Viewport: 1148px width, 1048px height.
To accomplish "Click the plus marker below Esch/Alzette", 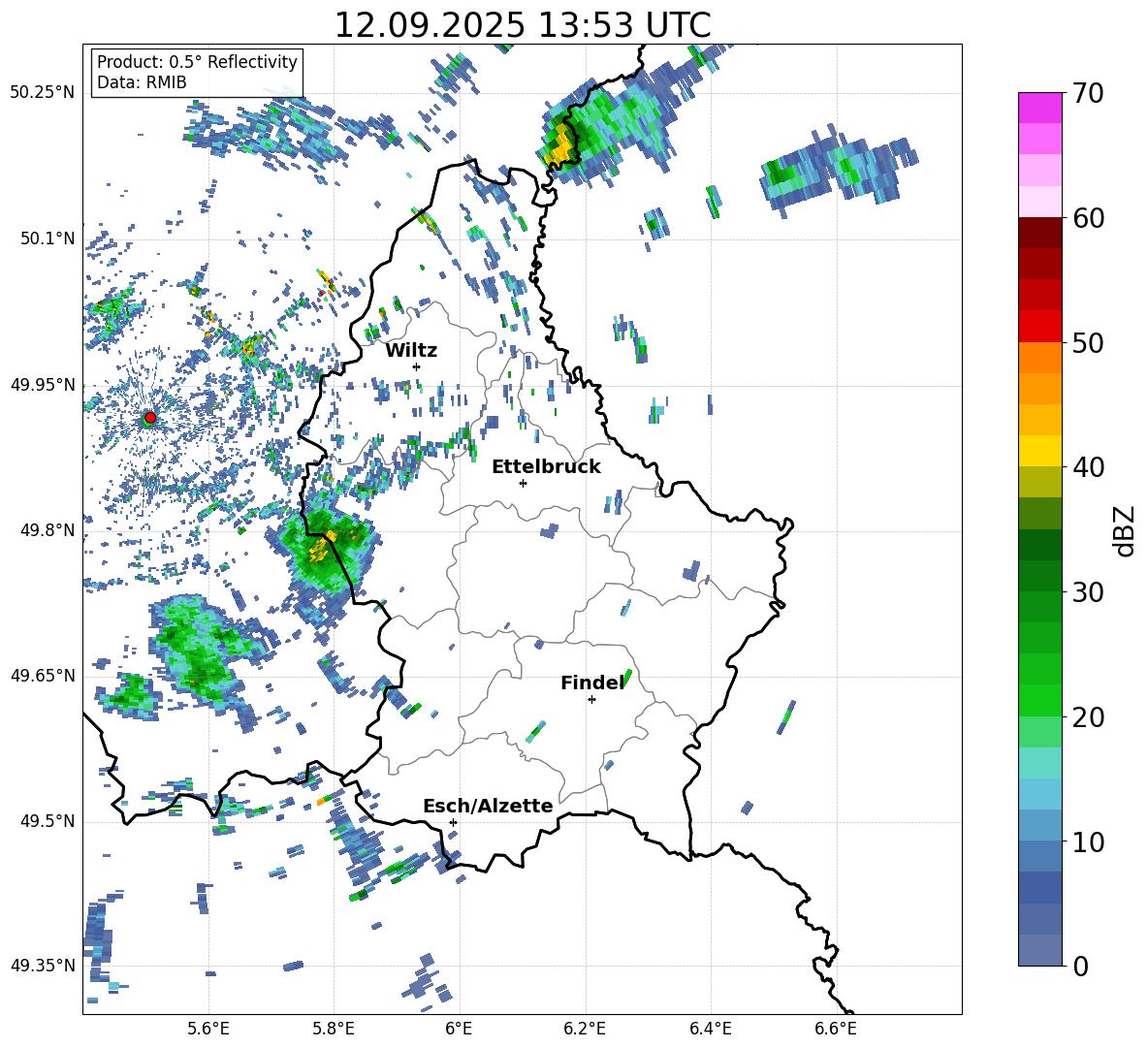I will (x=453, y=822).
